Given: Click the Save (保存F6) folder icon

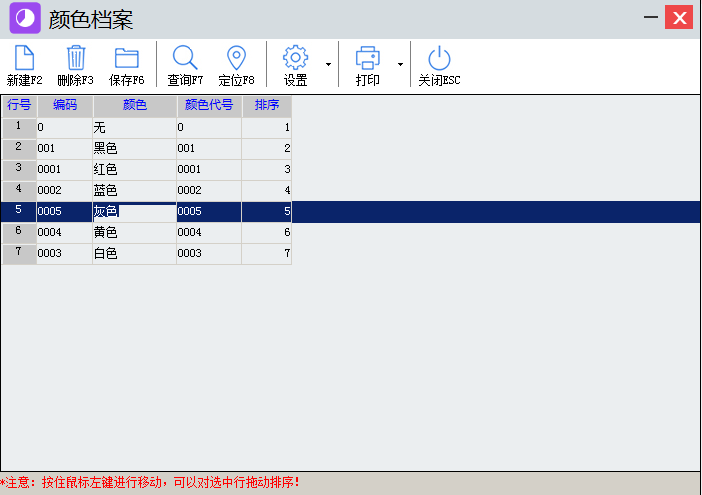Looking at the screenshot, I should click(126, 58).
